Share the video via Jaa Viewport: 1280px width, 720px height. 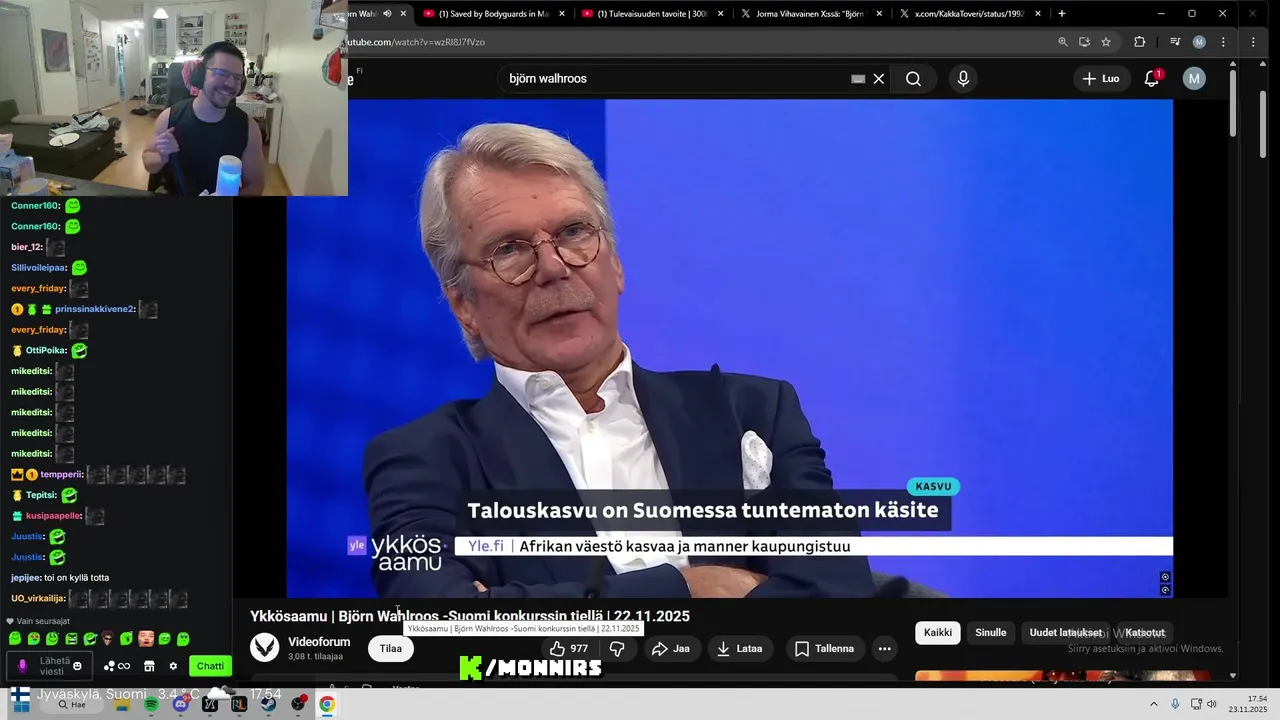[671, 648]
